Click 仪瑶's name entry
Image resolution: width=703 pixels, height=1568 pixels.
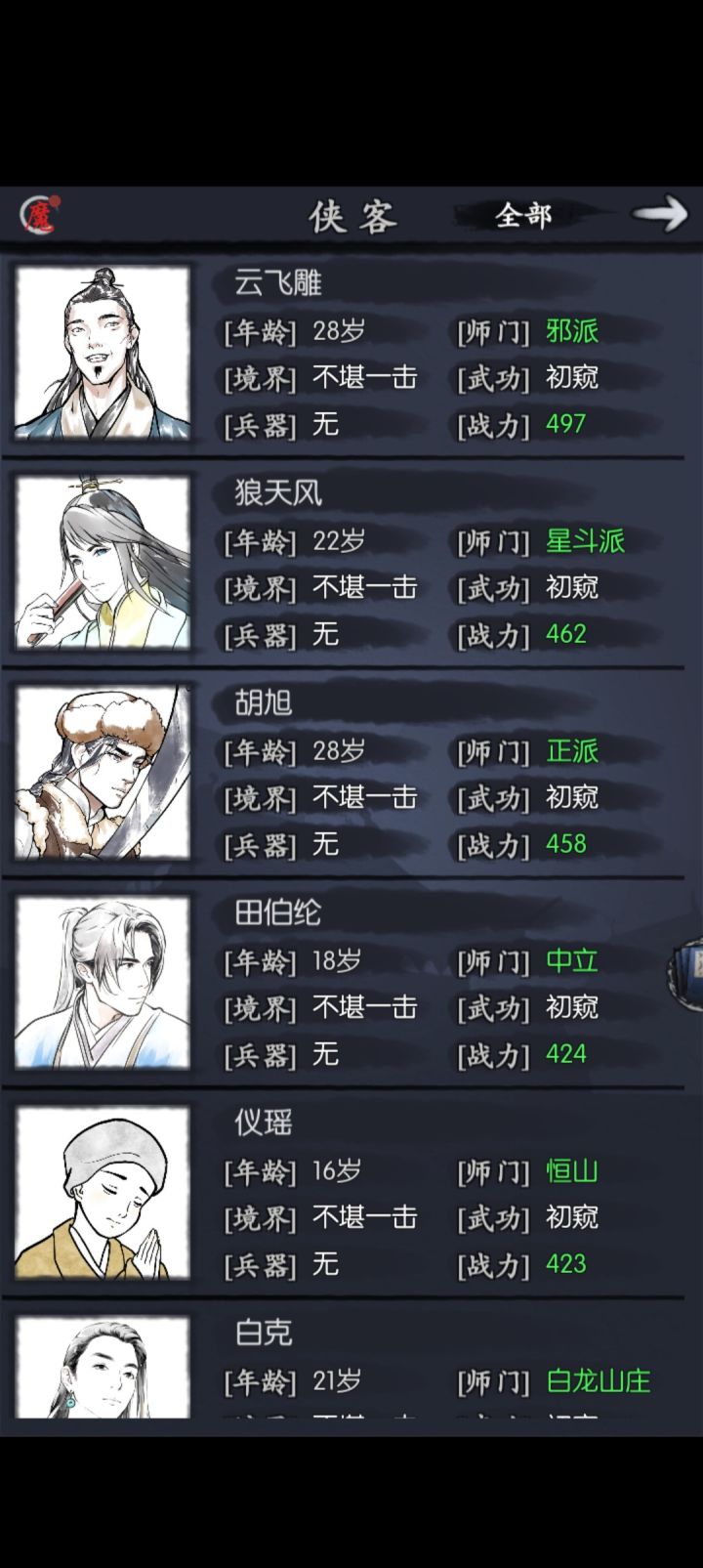pos(264,1123)
